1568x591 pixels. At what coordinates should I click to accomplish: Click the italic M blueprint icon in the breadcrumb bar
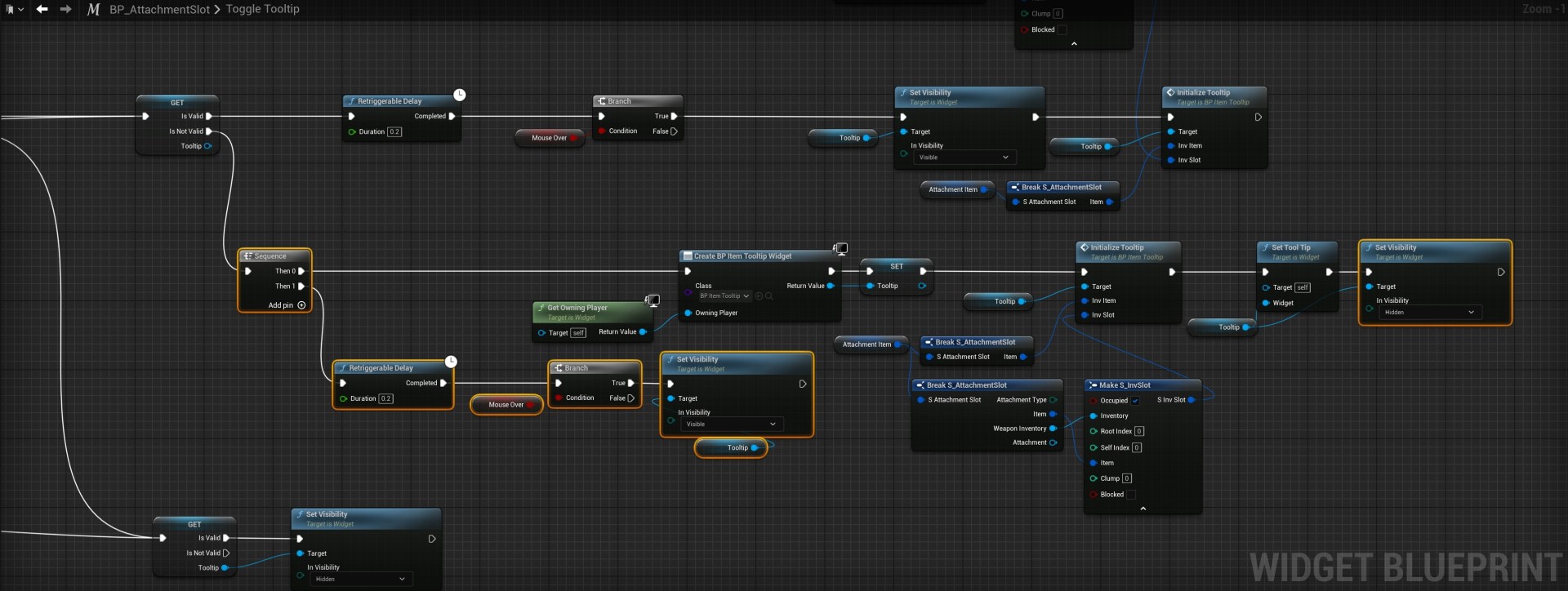point(93,9)
